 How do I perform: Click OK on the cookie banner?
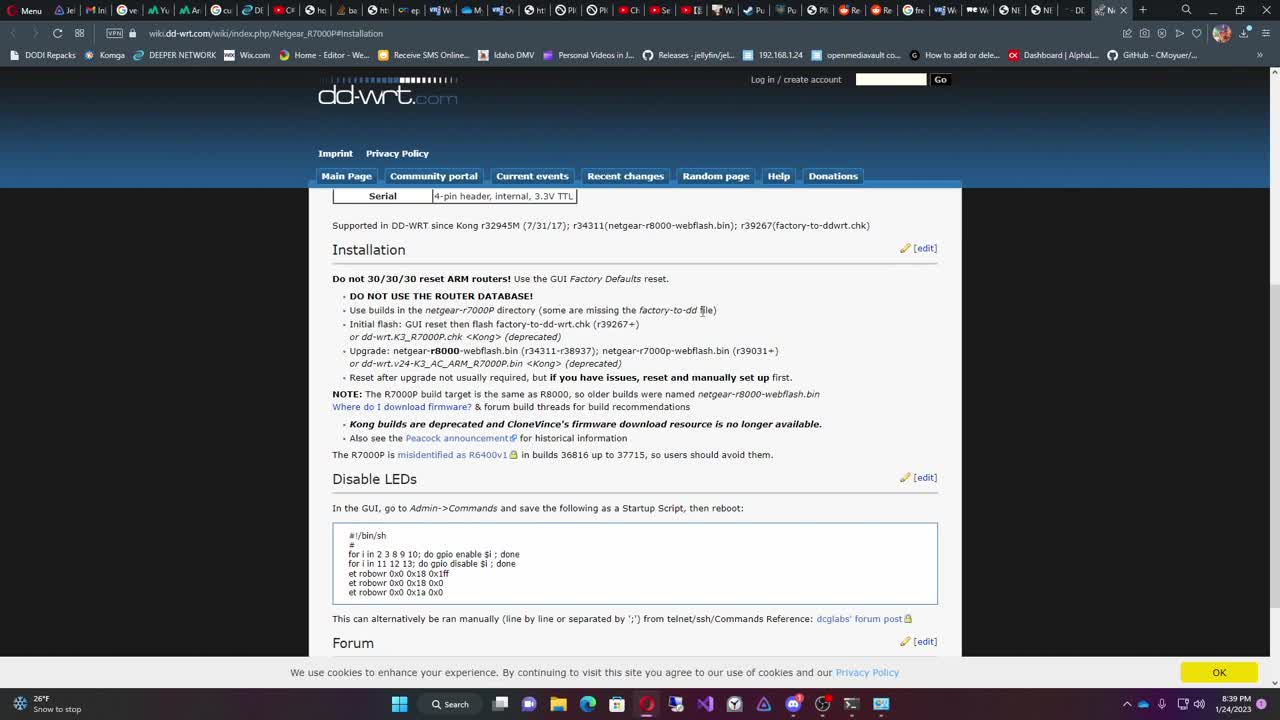coord(1219,672)
